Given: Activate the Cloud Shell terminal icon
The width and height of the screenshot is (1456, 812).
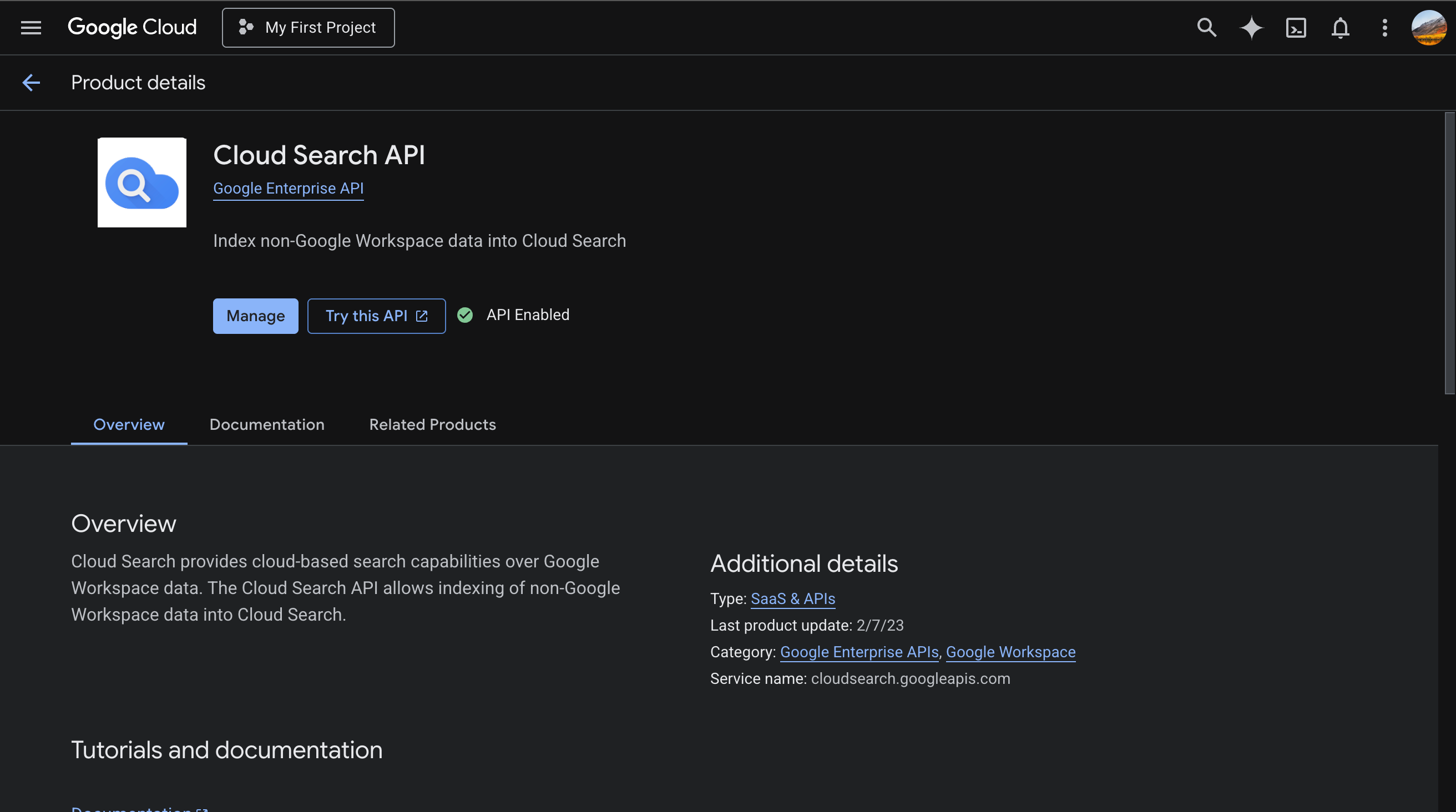Looking at the screenshot, I should click(1296, 28).
